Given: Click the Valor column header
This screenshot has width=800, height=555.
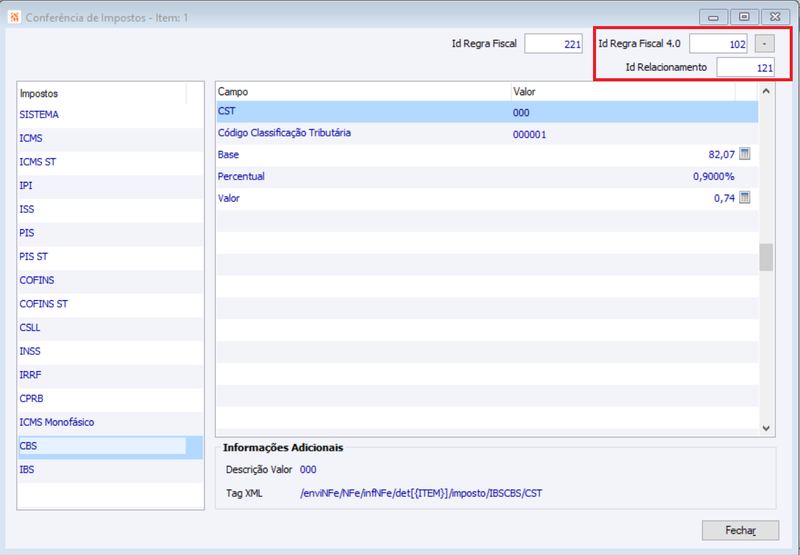Looking at the screenshot, I should (623, 92).
